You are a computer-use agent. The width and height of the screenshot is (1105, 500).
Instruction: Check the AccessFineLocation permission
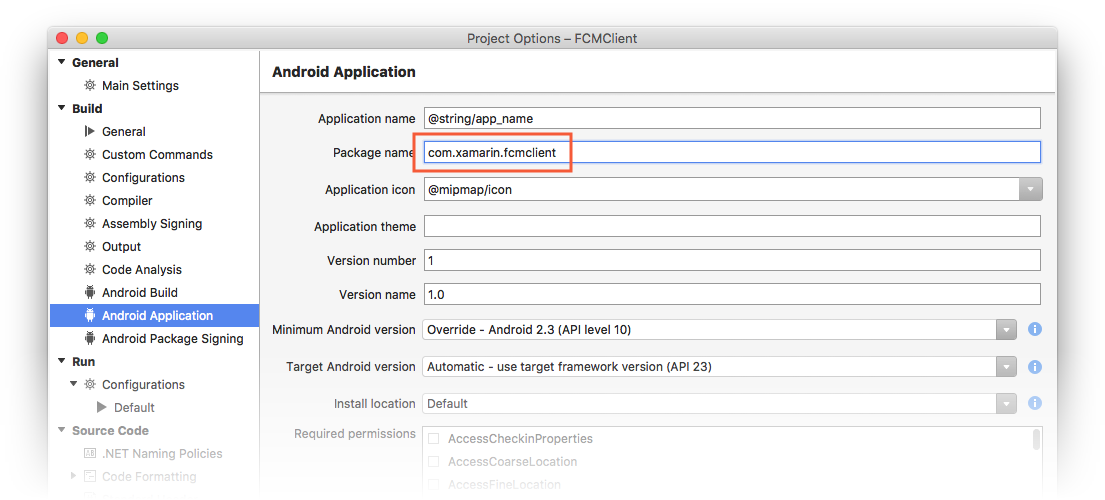coord(434,485)
